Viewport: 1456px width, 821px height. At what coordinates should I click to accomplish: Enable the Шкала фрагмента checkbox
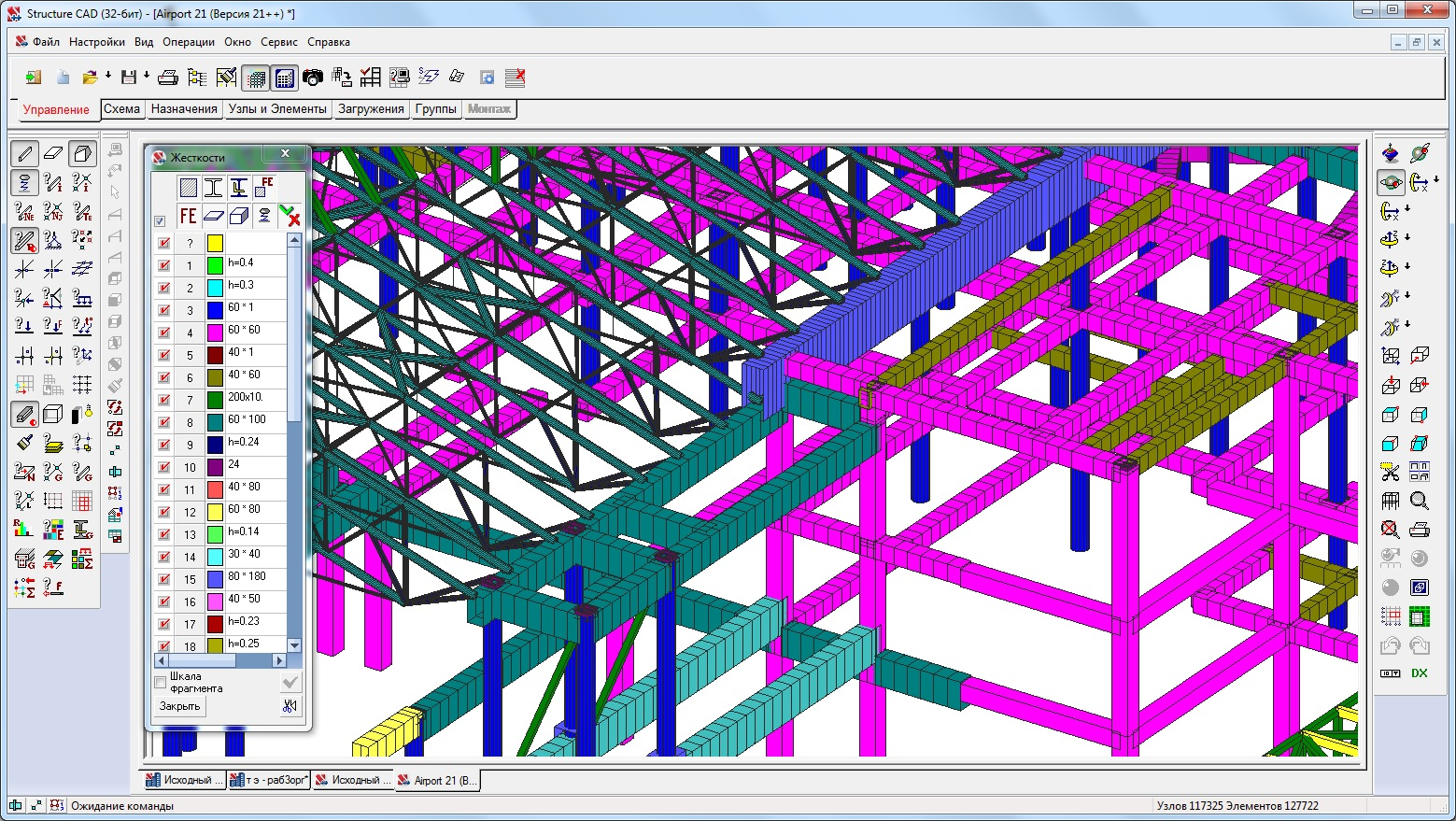pos(161,682)
